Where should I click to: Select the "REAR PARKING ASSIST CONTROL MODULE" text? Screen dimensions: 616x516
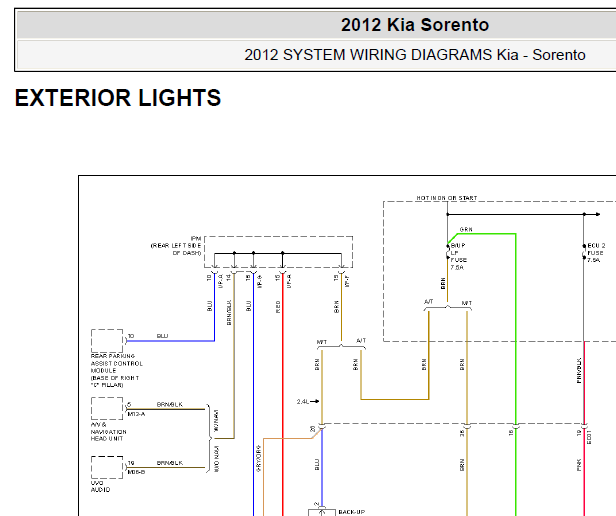click(117, 371)
